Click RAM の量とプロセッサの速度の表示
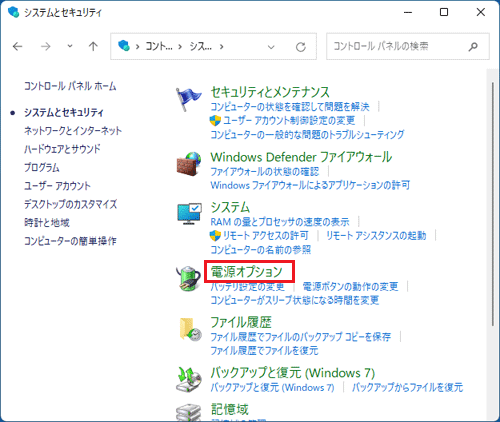 click(280, 222)
